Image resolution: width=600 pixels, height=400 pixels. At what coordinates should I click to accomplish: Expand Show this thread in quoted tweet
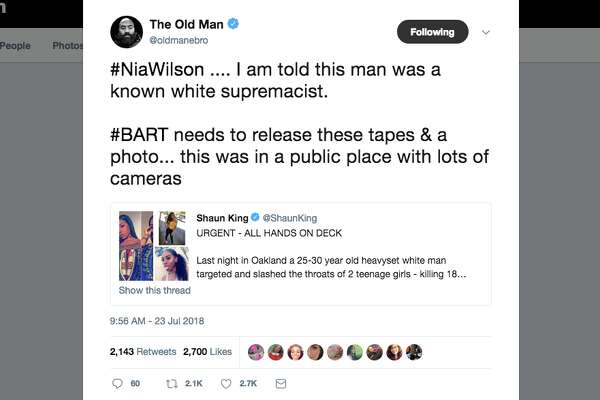pyautogui.click(x=155, y=290)
